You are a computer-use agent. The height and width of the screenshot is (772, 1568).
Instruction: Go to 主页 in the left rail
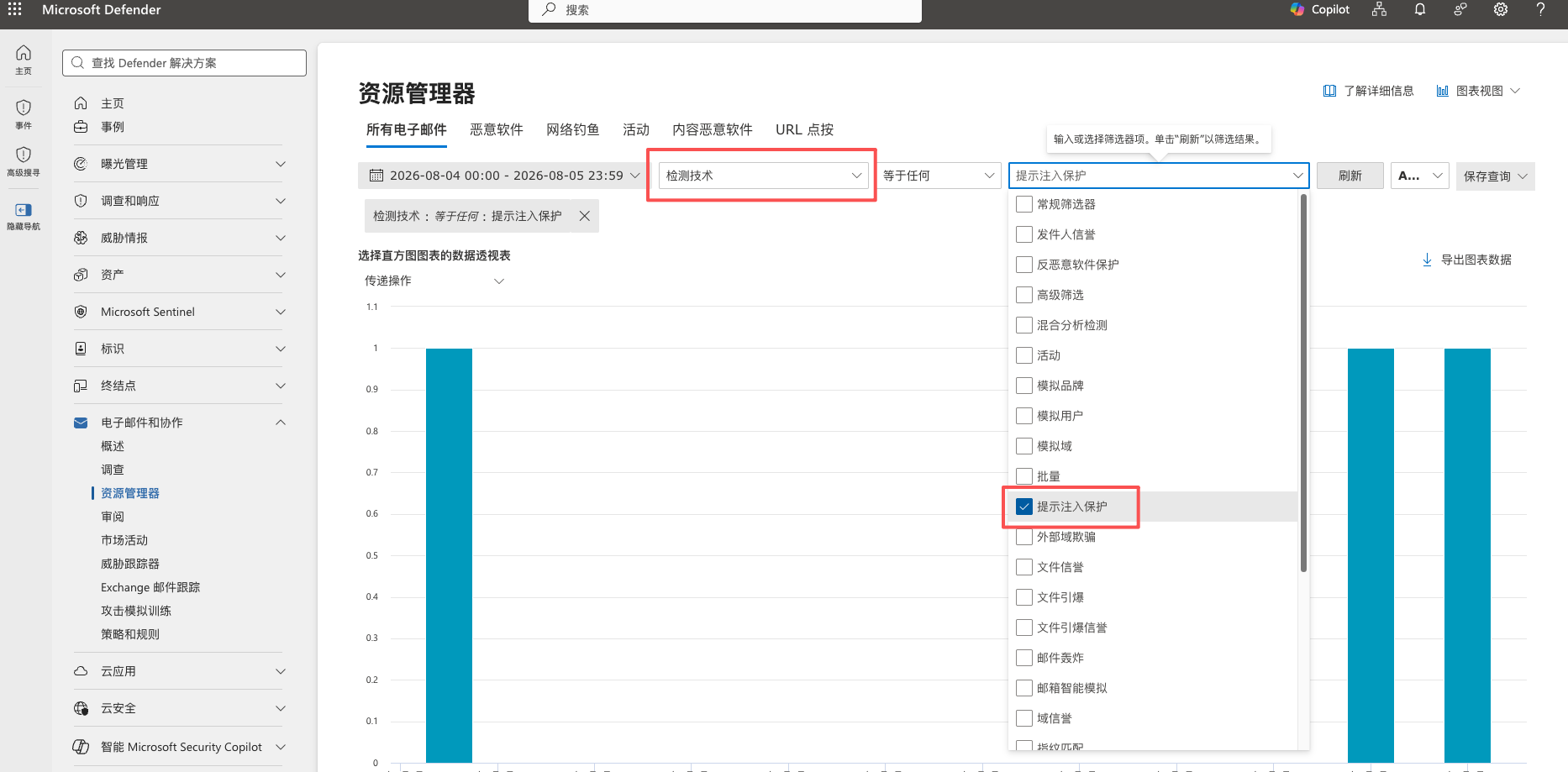[24, 60]
